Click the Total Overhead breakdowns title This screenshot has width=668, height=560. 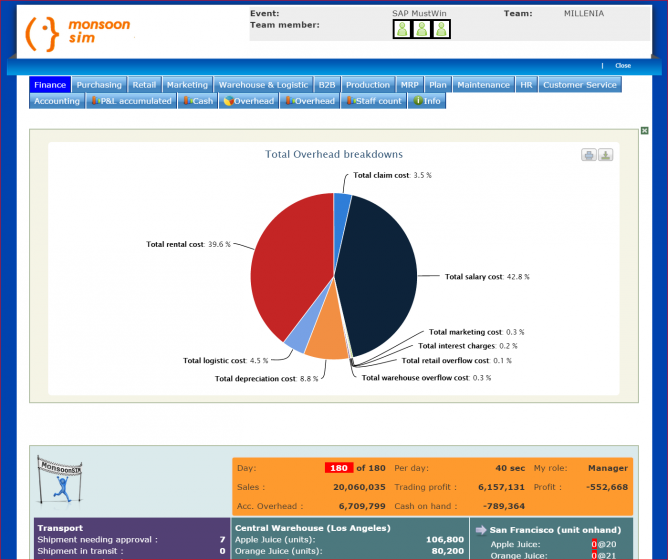click(334, 154)
